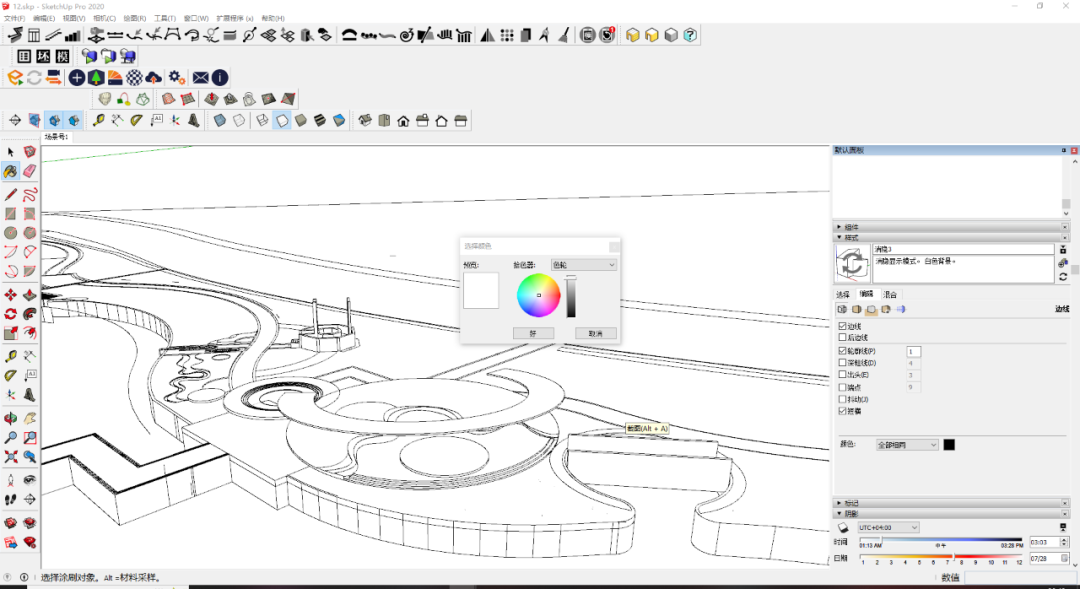Enable the 后边线 back edges checkbox
The image size is (1080, 589).
(842, 338)
